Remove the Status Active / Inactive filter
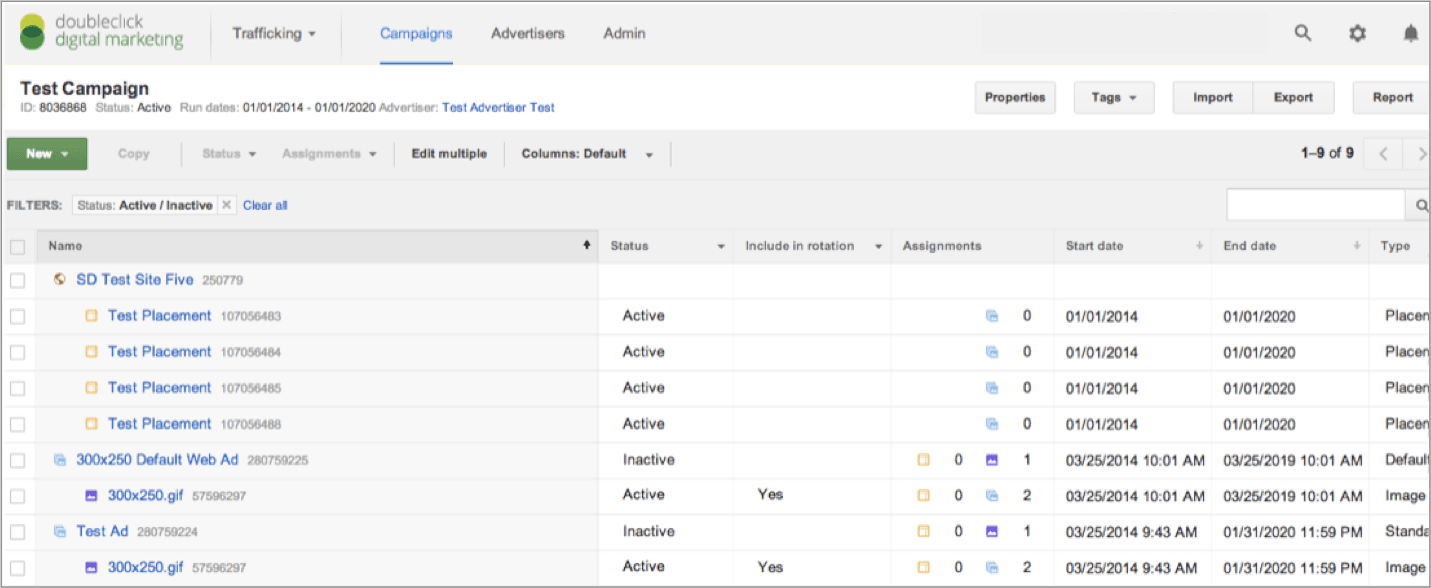Viewport: 1431px width, 588px height. pyautogui.click(x=227, y=205)
